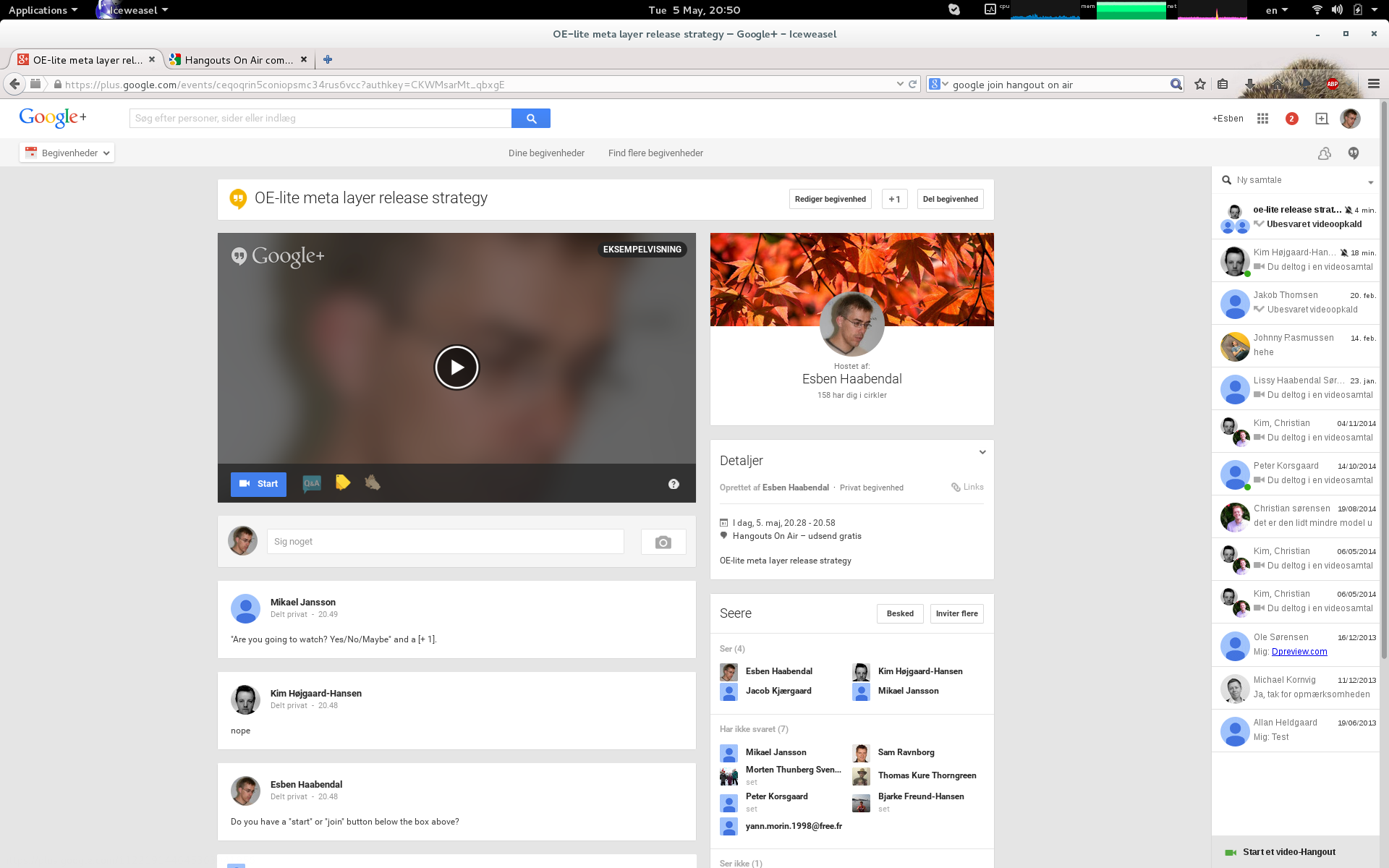Viewport: 1389px width, 868px height.
Task: Click Inviter flere button
Action: coord(956,613)
